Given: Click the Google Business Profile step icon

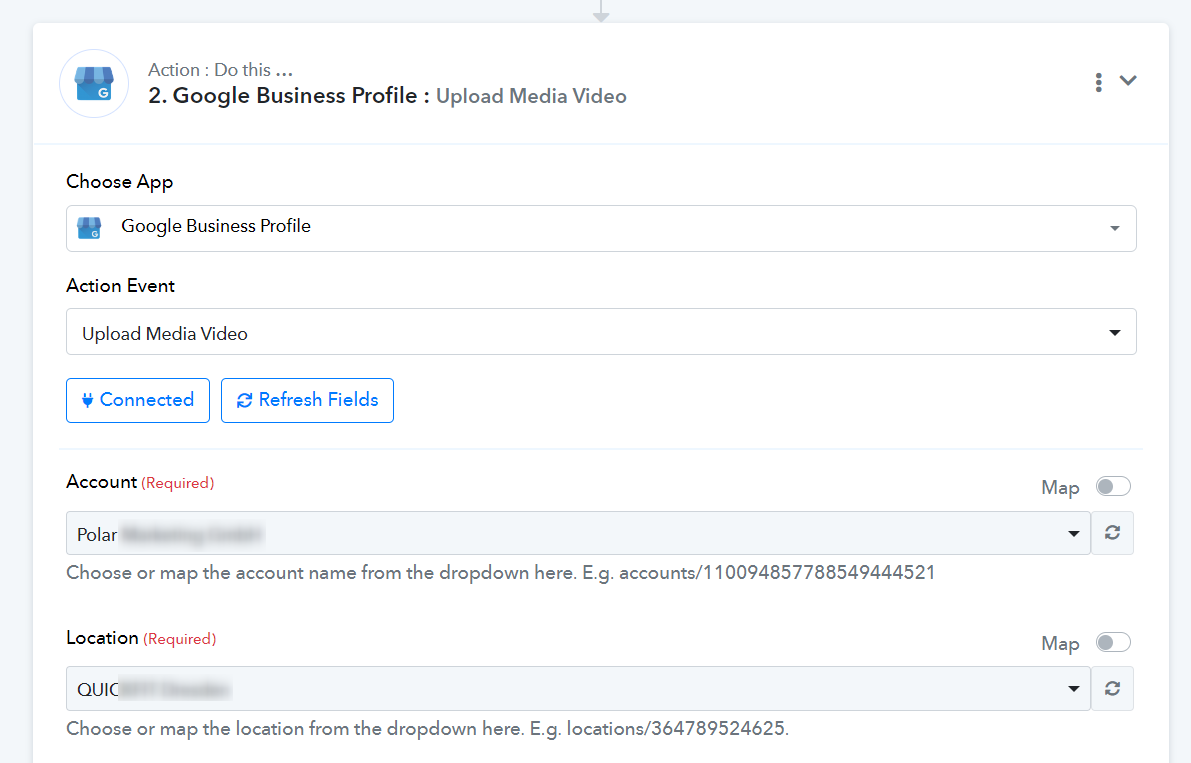Looking at the screenshot, I should point(94,84).
